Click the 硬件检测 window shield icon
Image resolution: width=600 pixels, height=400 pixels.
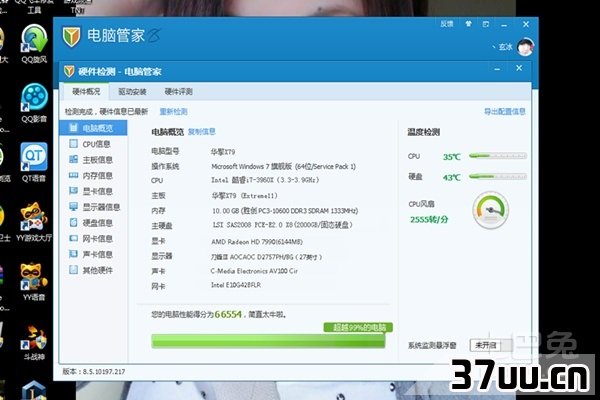pyautogui.click(x=69, y=71)
